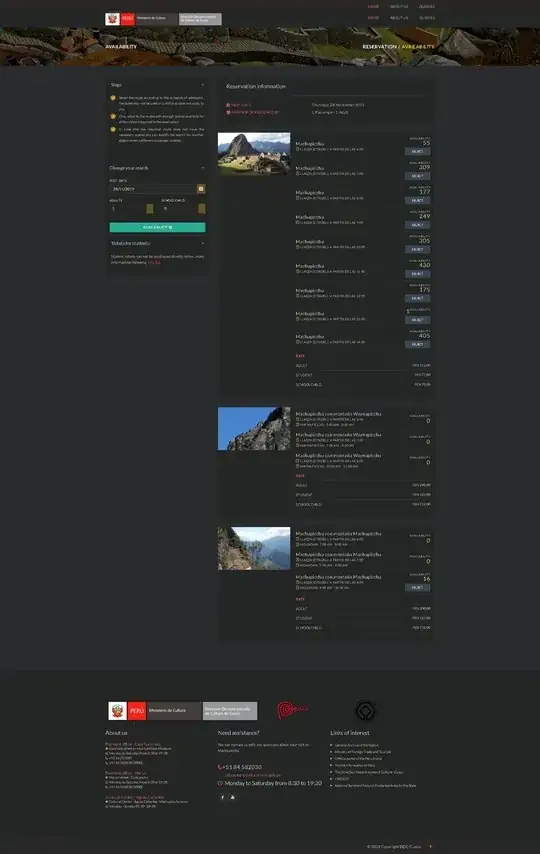Click the Peru Ministerio de Cultura header logo
Screen dimensions: 540x854
click(163, 19)
